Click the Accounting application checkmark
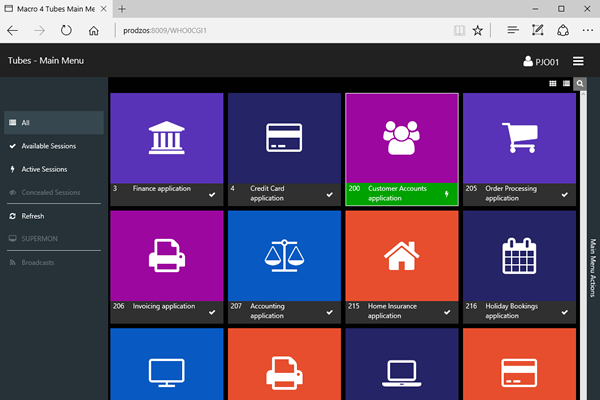Screen dimensions: 600x400 [329, 312]
